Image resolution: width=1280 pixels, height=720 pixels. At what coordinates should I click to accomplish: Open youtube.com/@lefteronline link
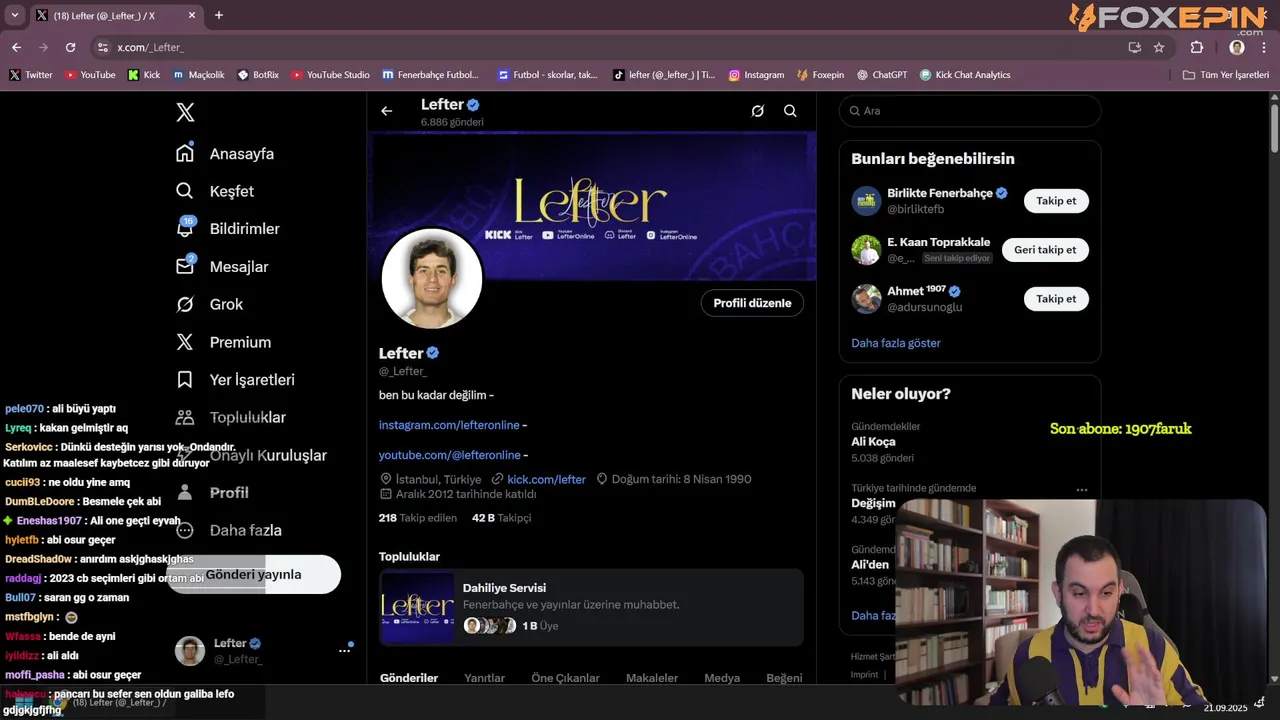pyautogui.click(x=449, y=455)
